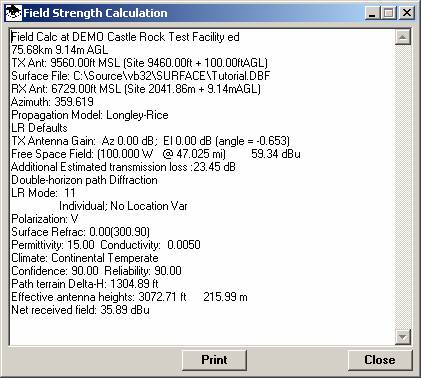Click the vertical scrollbar track
Image resolution: width=421 pixels, height=378 pixels.
[403, 187]
